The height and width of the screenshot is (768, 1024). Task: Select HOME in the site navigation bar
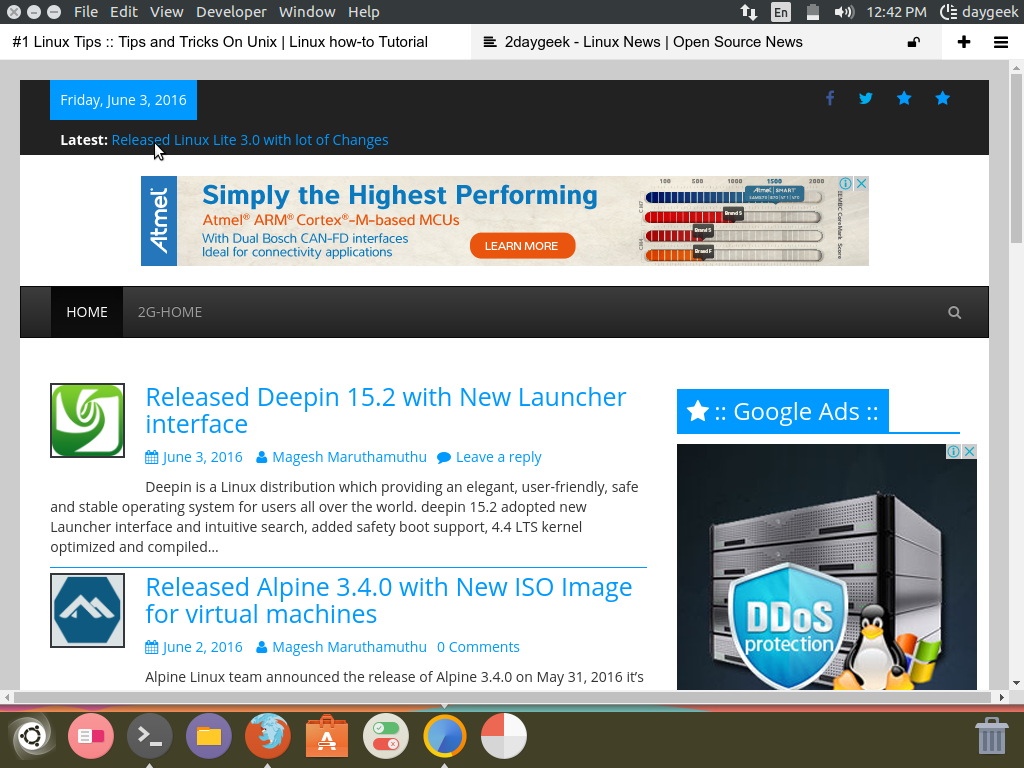87,312
